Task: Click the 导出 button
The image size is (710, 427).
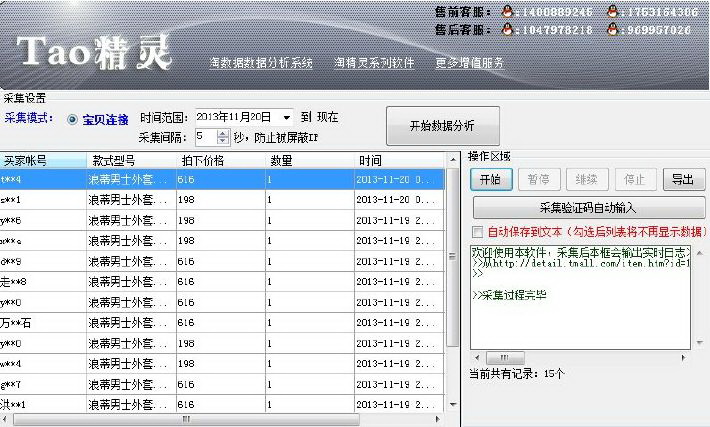Action: coord(684,180)
